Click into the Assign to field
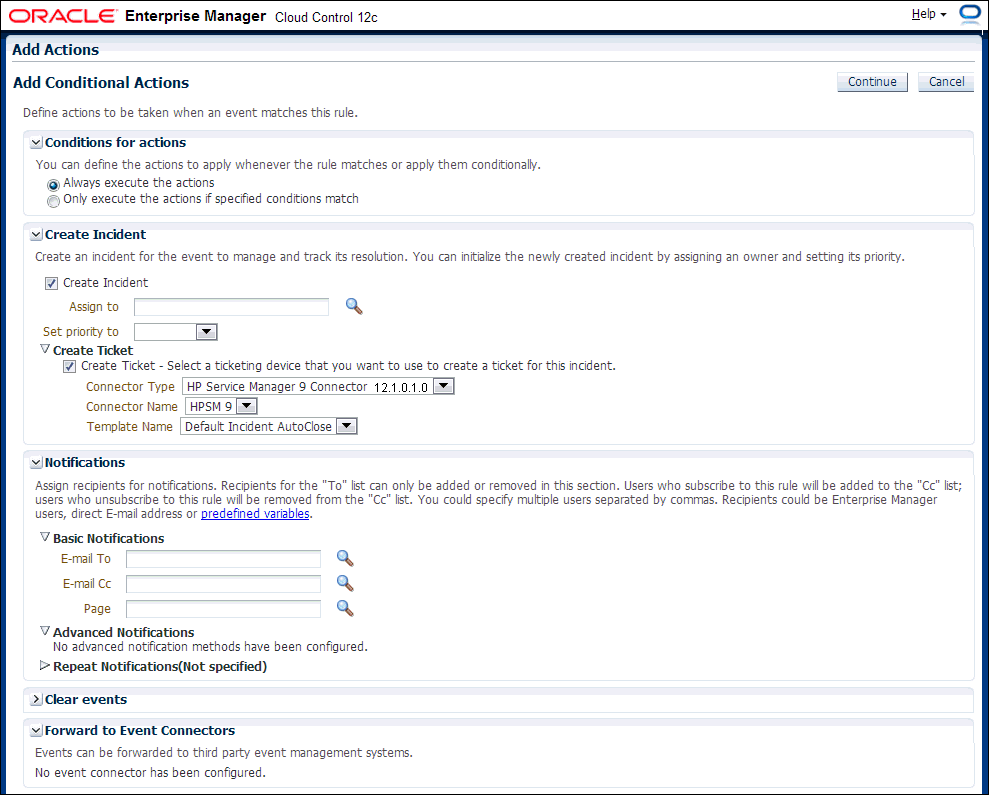Viewport: 989px width, 795px height. pyautogui.click(x=231, y=307)
